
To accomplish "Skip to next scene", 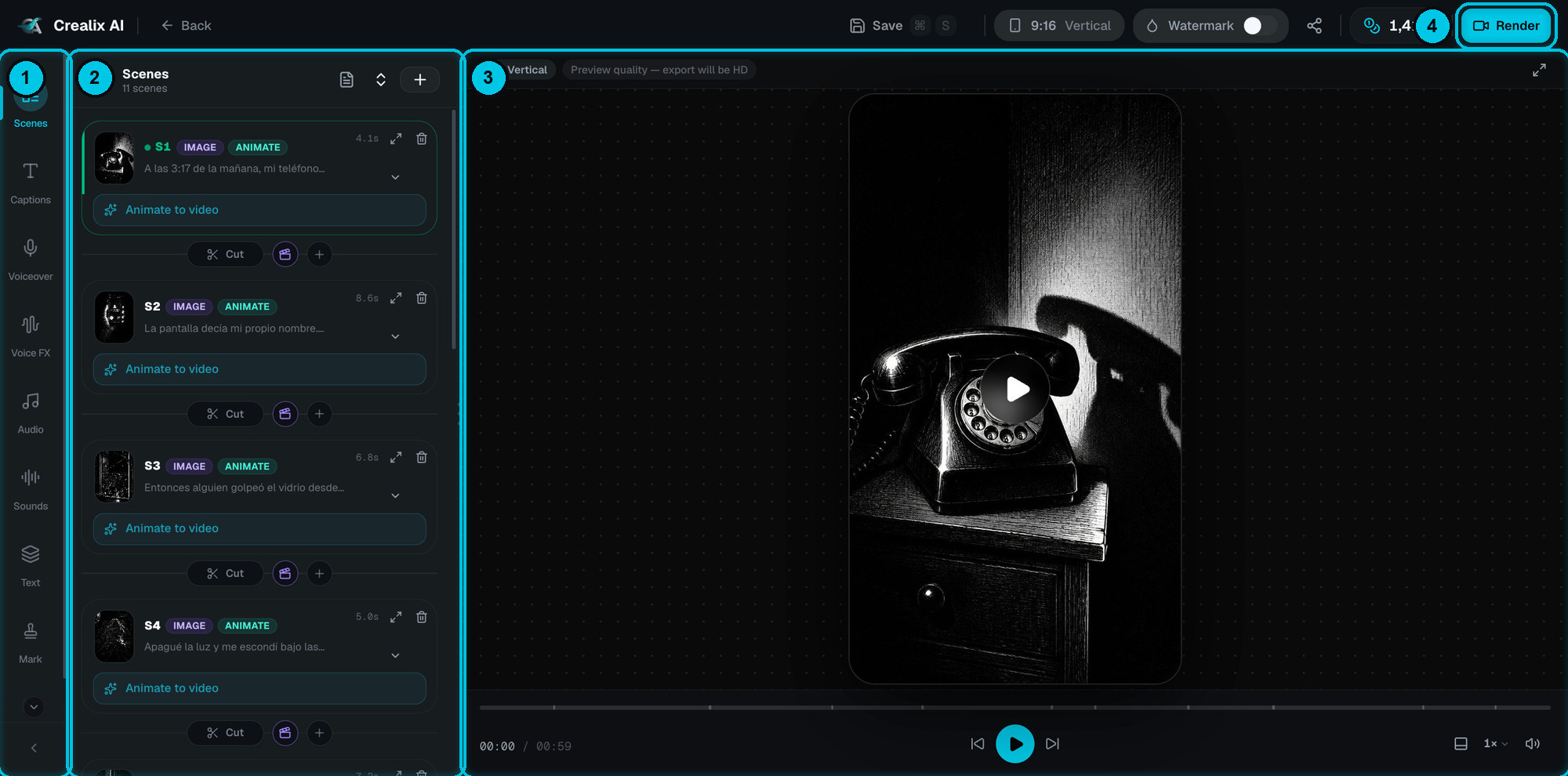I will [x=1053, y=744].
